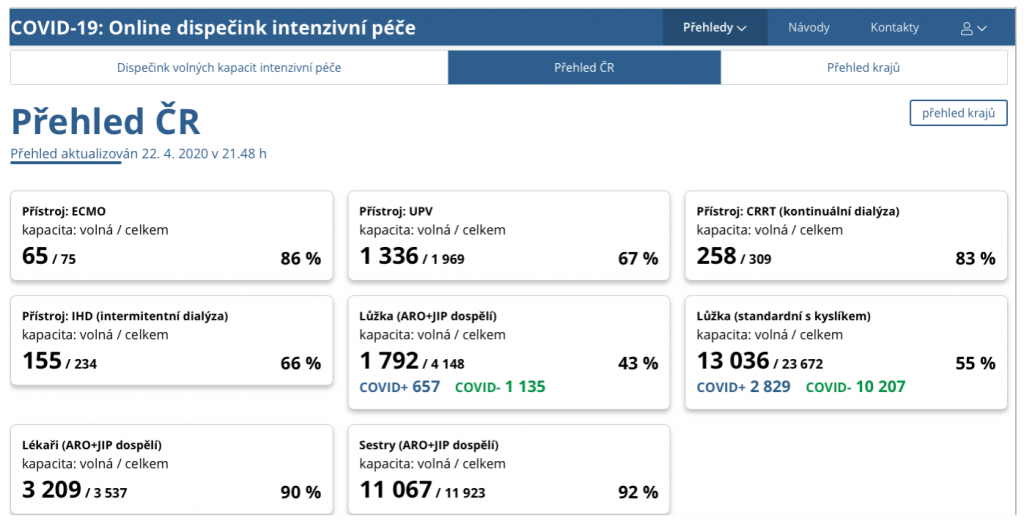Open the Přístroj: ECMO capacity card
1024x524 pixels.
point(171,237)
